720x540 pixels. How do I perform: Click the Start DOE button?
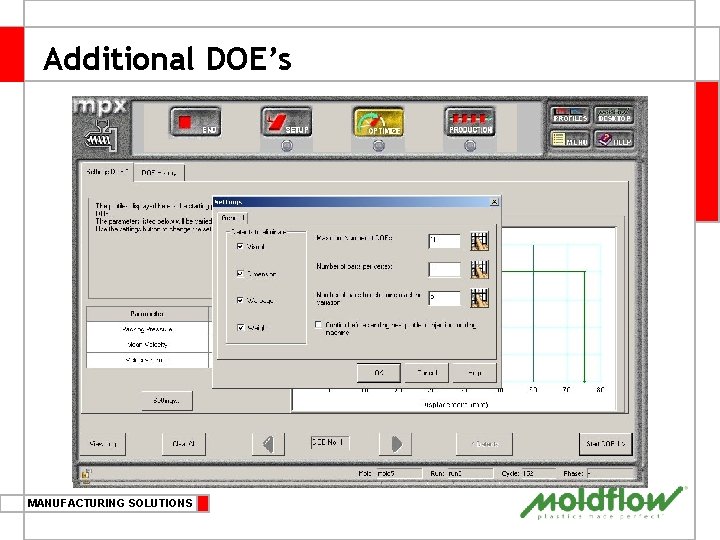(606, 444)
